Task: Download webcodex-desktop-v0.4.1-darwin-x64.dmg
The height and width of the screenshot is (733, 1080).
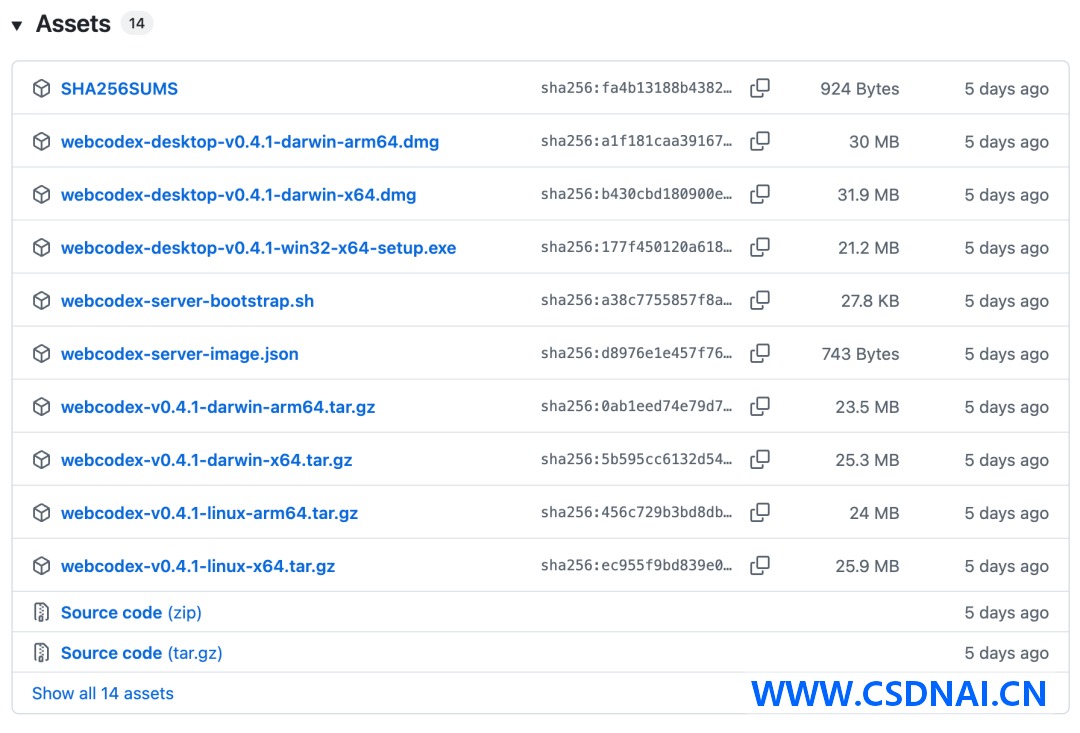Action: [238, 195]
